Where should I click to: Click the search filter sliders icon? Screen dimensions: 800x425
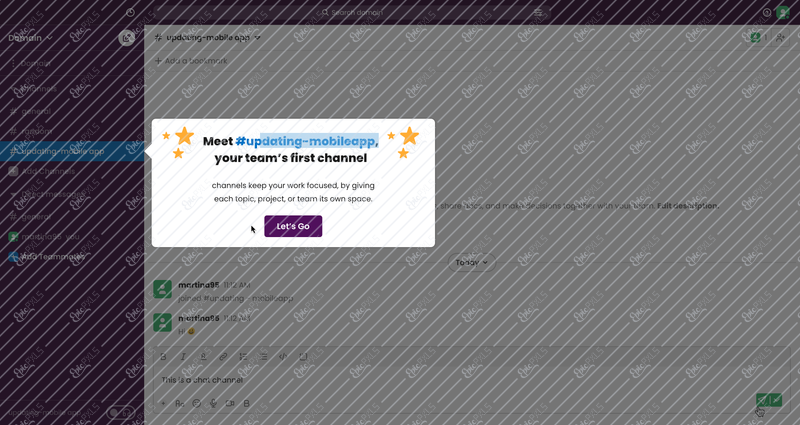(538, 12)
